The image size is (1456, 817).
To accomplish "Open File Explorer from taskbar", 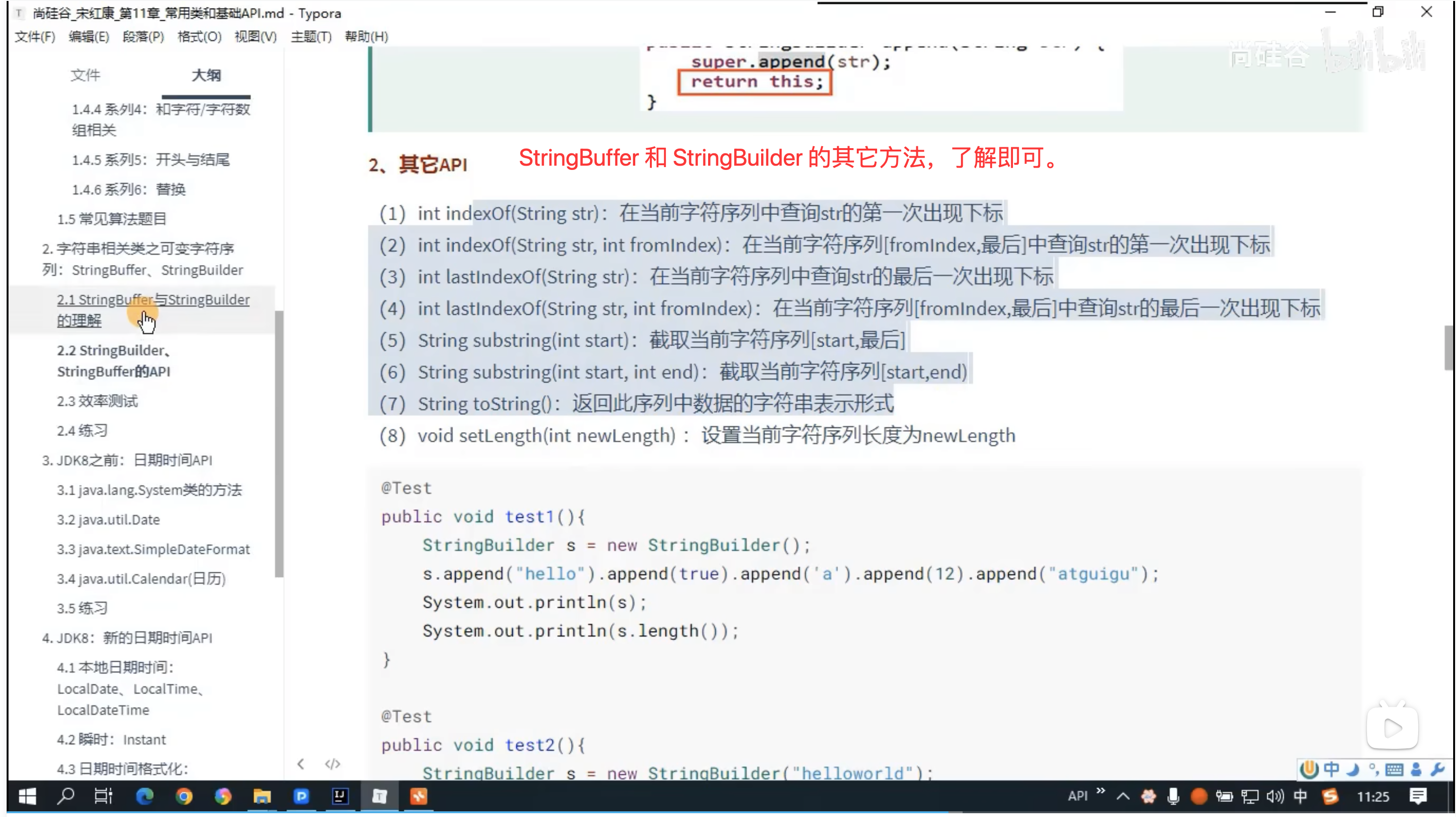I will click(x=262, y=797).
